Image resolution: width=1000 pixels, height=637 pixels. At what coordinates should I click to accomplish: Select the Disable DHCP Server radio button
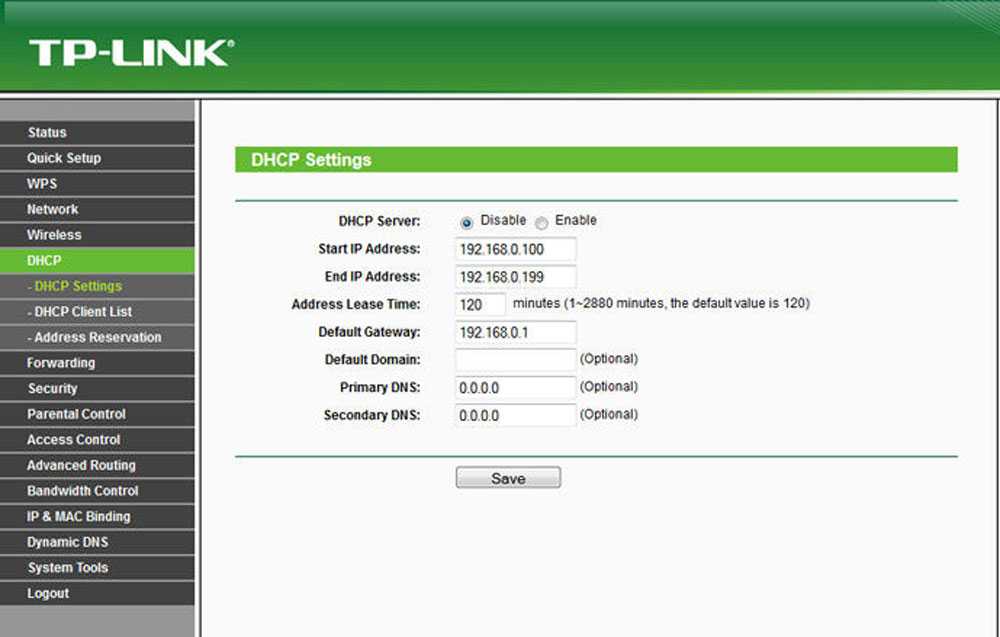(467, 222)
